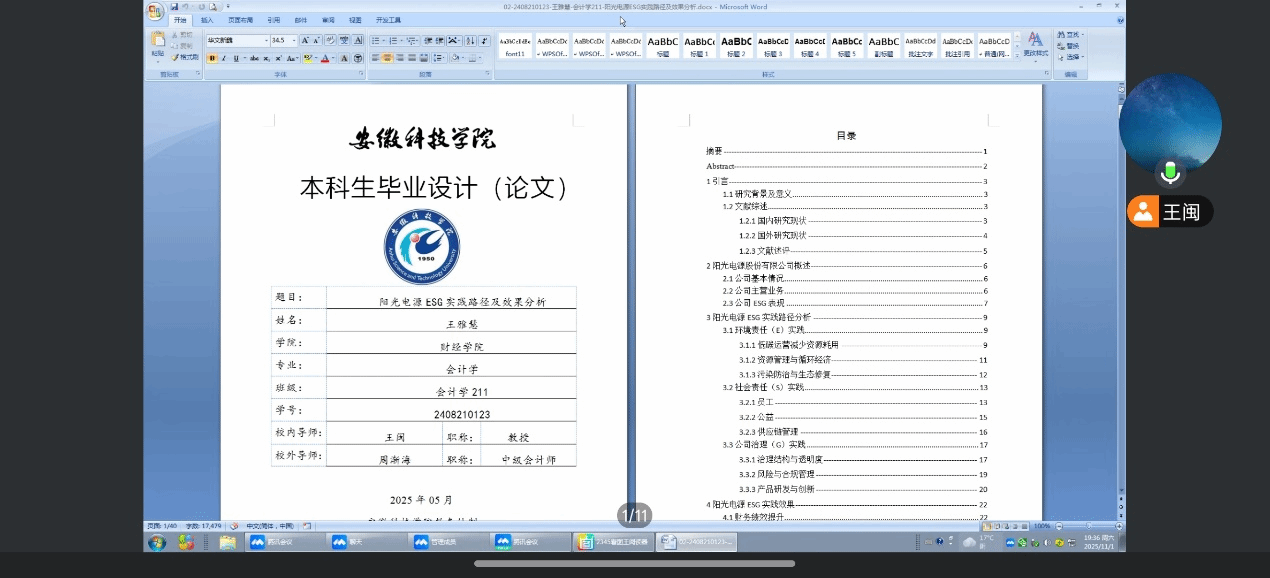Screen dimensions: 1270x578
Task: Toggle center paragraph alignment
Action: [x=388, y=58]
